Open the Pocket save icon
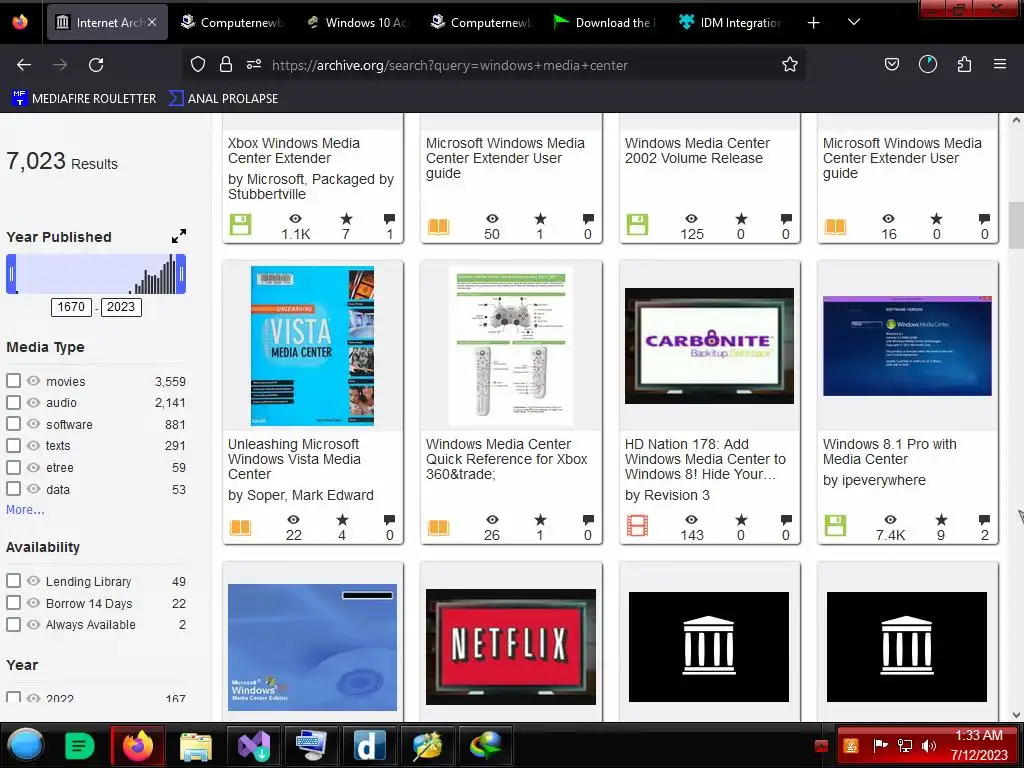This screenshot has height=768, width=1024. point(891,65)
